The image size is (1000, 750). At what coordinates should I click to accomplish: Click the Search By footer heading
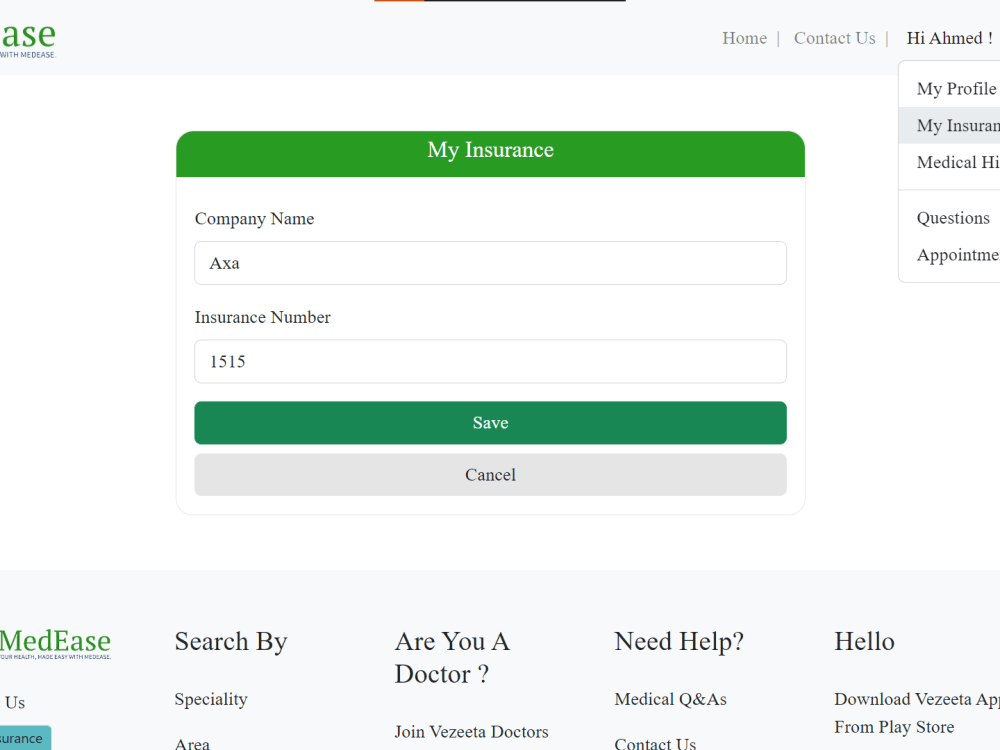(x=231, y=642)
